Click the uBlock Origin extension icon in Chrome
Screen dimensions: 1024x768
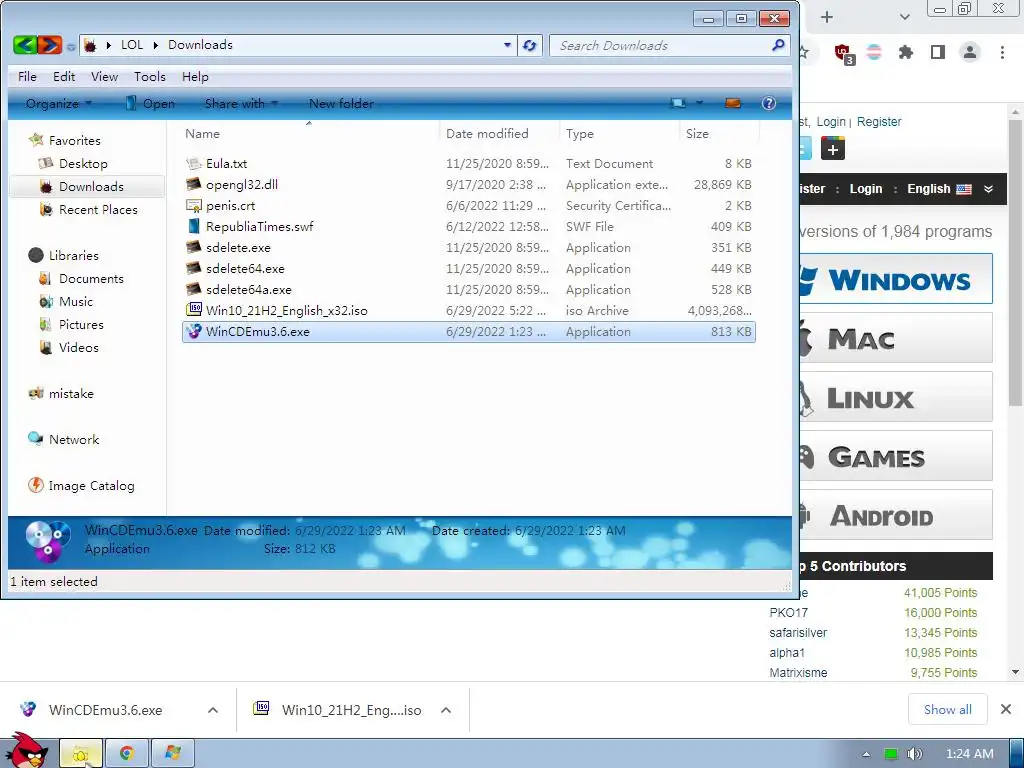pyautogui.click(x=844, y=54)
